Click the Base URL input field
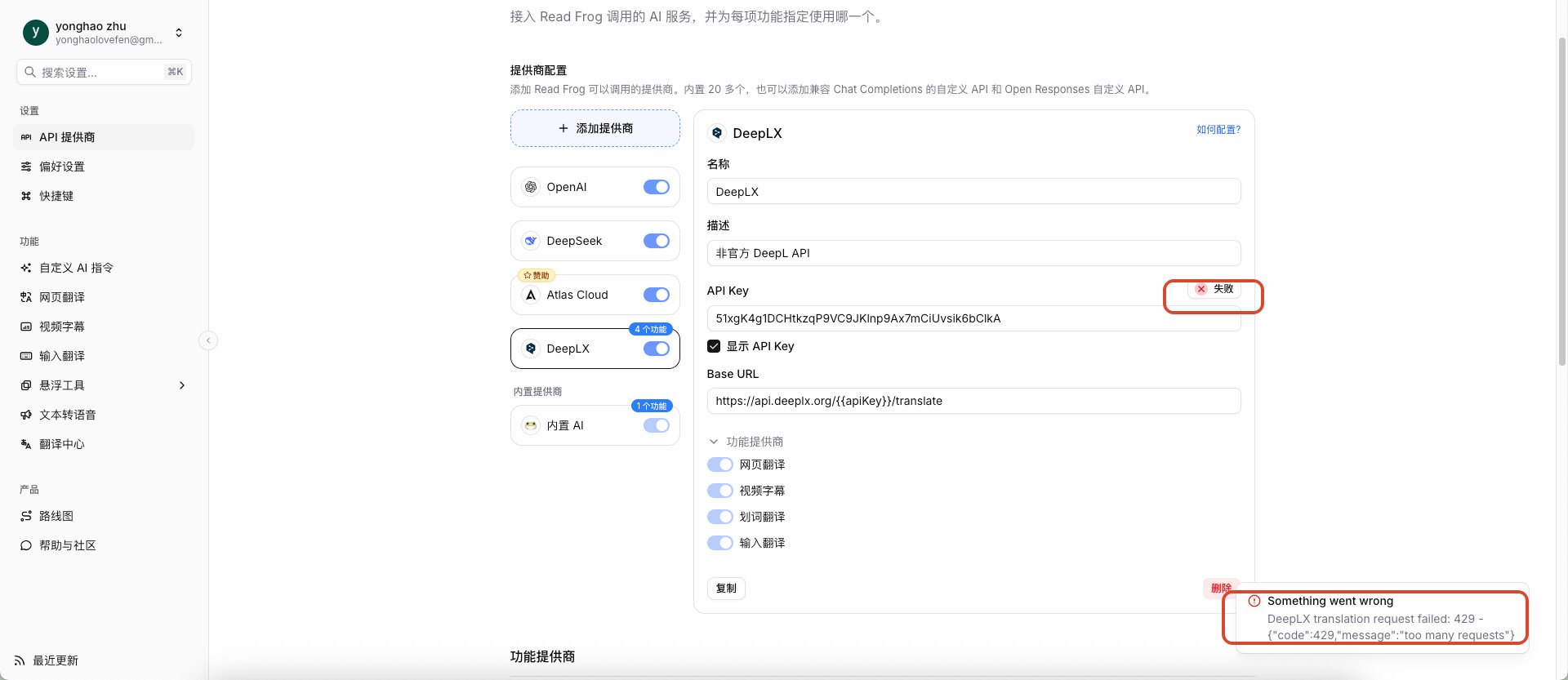Viewport: 1568px width, 680px height. point(973,401)
